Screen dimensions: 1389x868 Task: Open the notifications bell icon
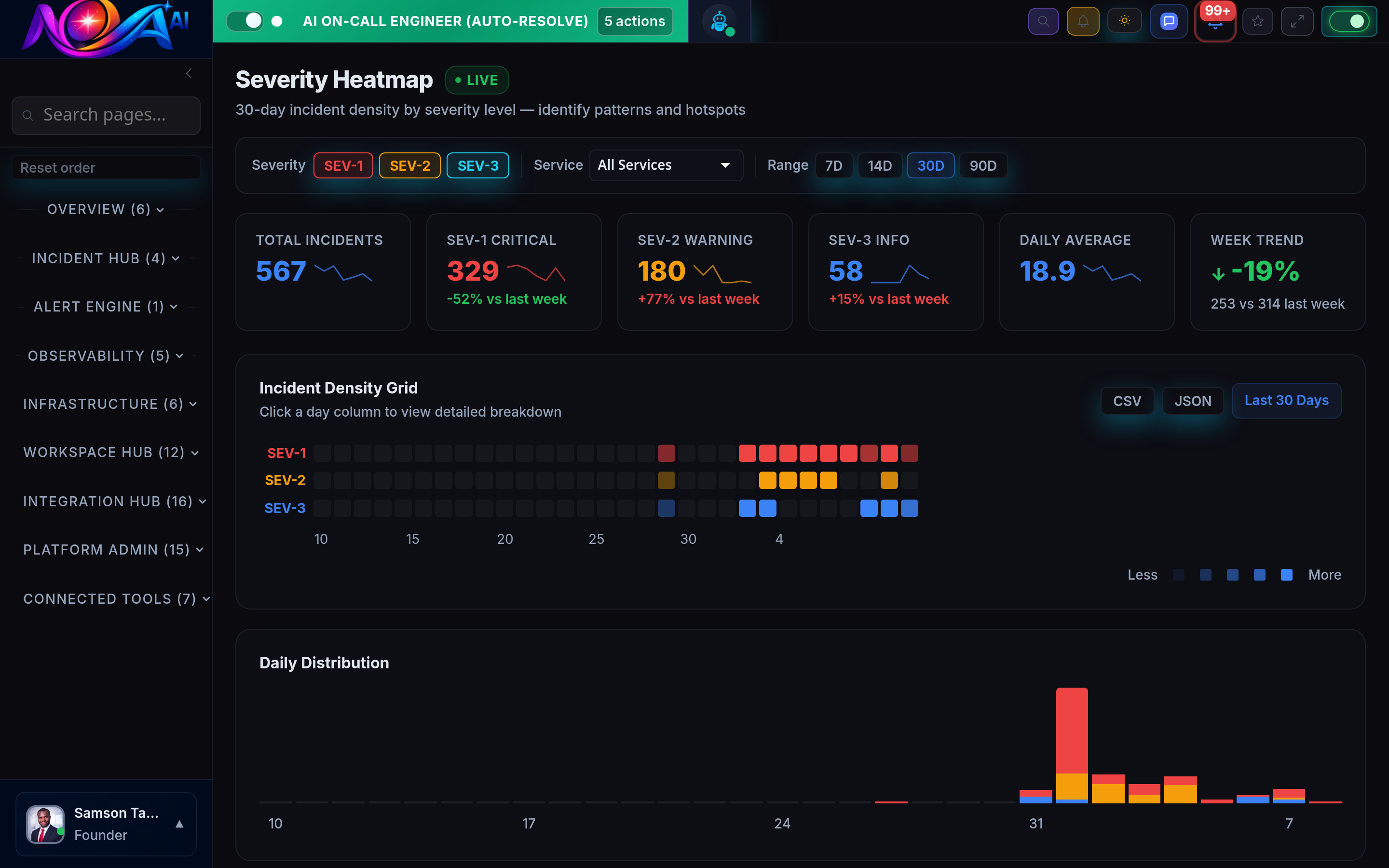(x=1084, y=21)
